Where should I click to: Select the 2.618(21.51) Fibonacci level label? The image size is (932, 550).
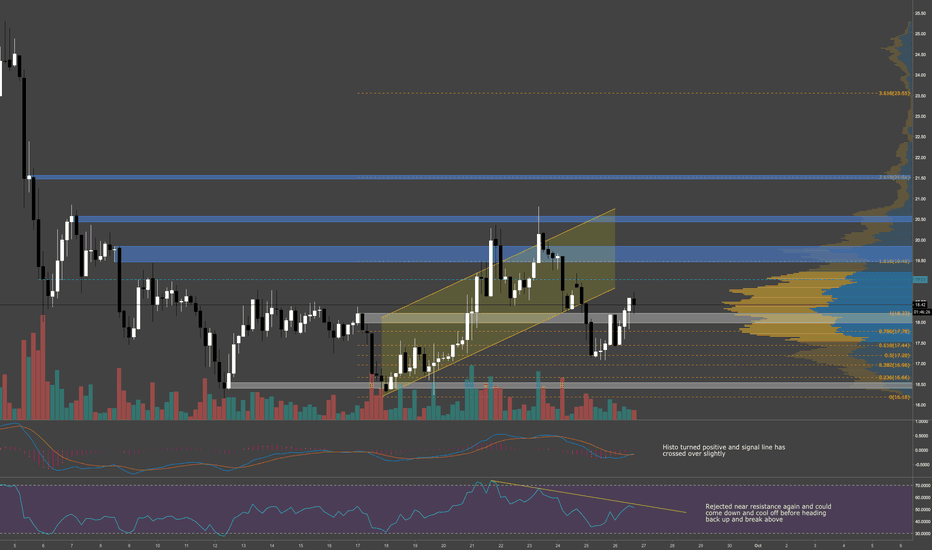coord(894,177)
